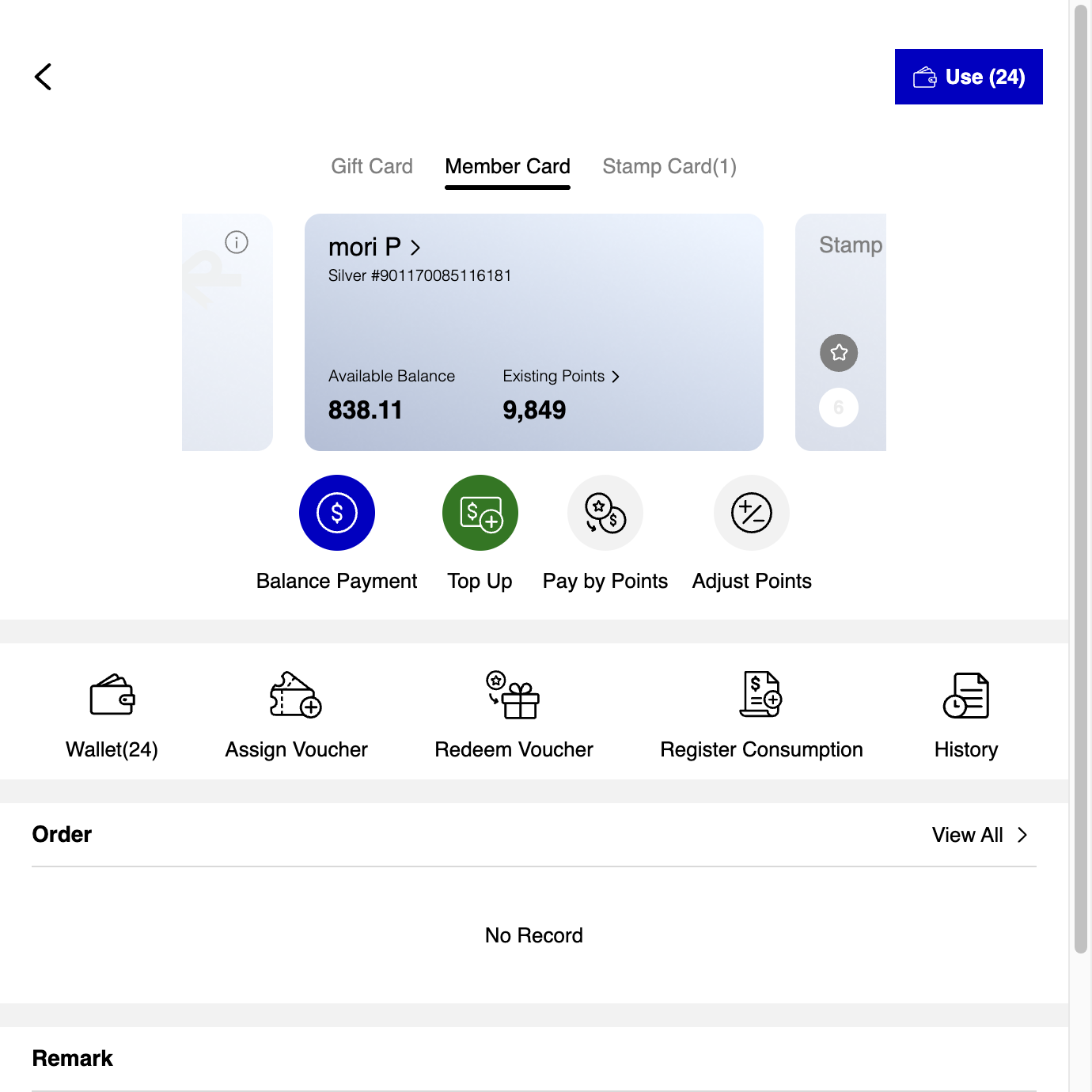Viewport: 1092px width, 1092px height.
Task: Click the Adjust Points label
Action: [x=752, y=581]
